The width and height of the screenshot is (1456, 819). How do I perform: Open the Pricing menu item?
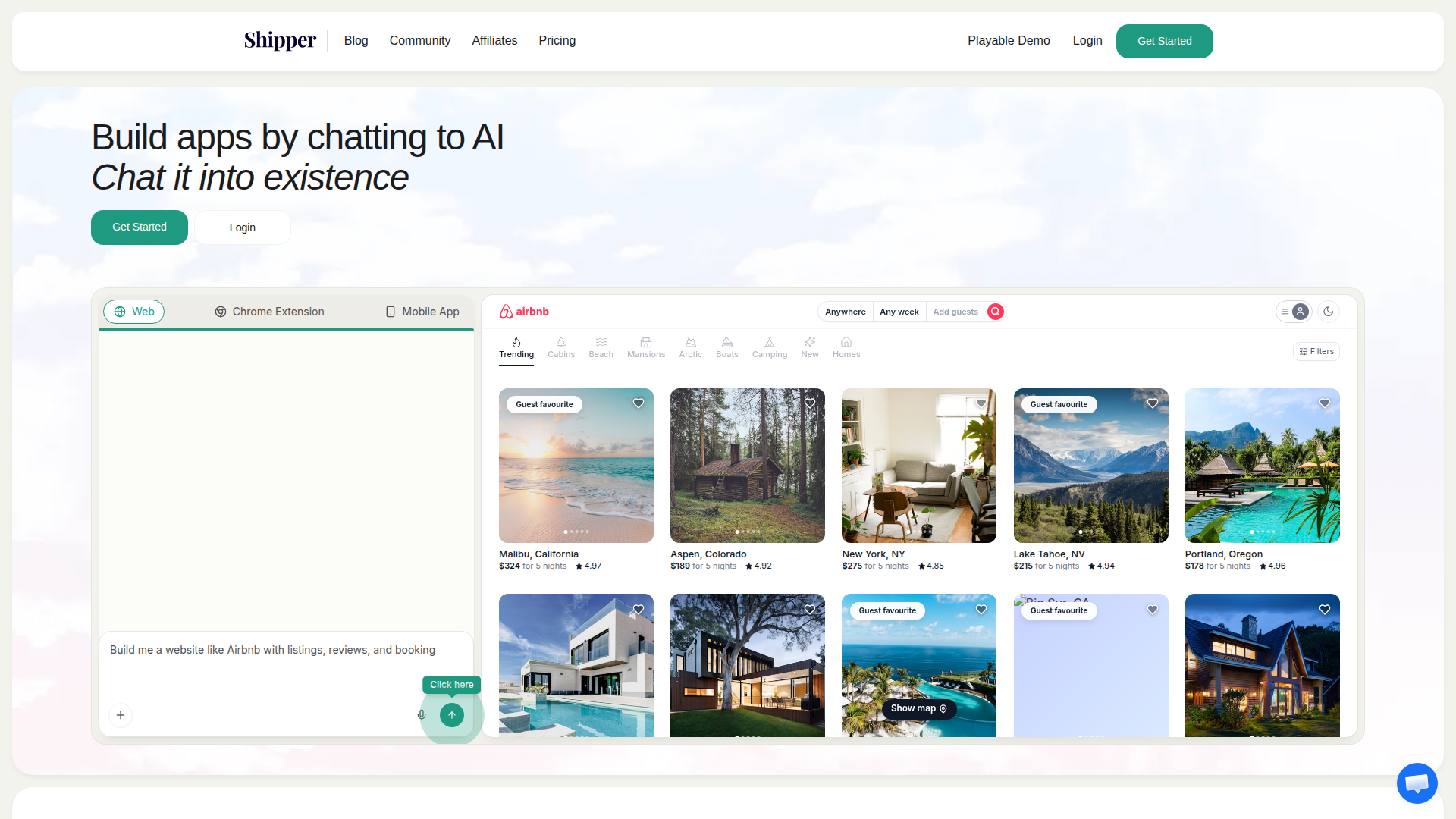point(557,41)
